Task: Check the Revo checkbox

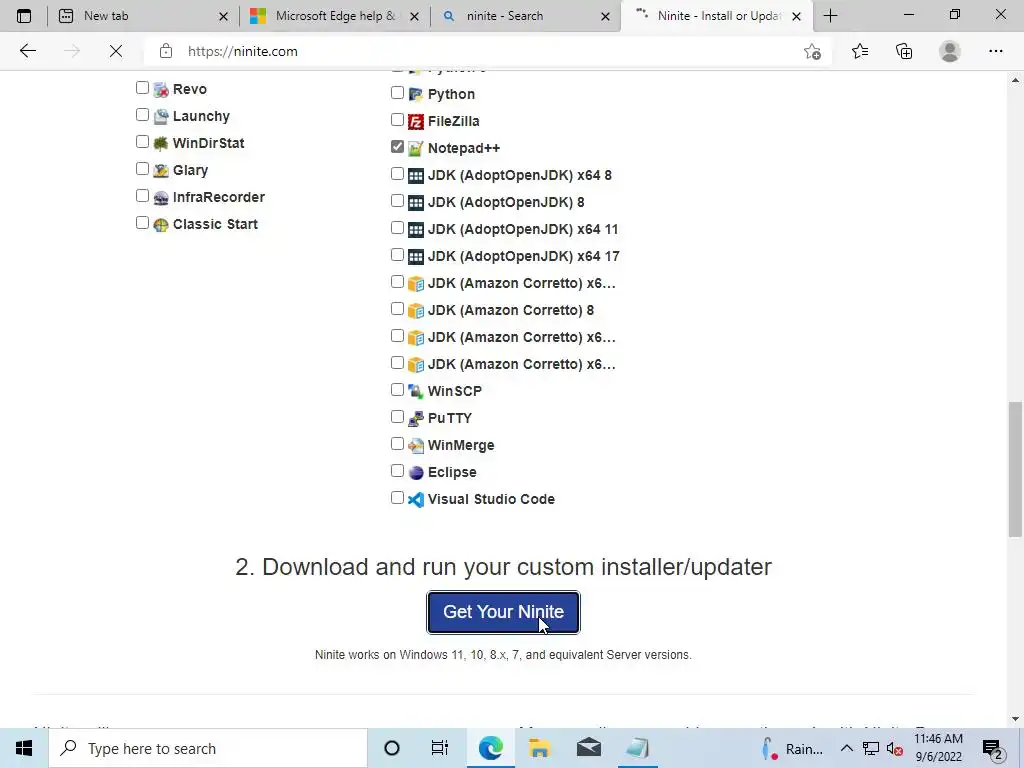Action: coord(142,88)
